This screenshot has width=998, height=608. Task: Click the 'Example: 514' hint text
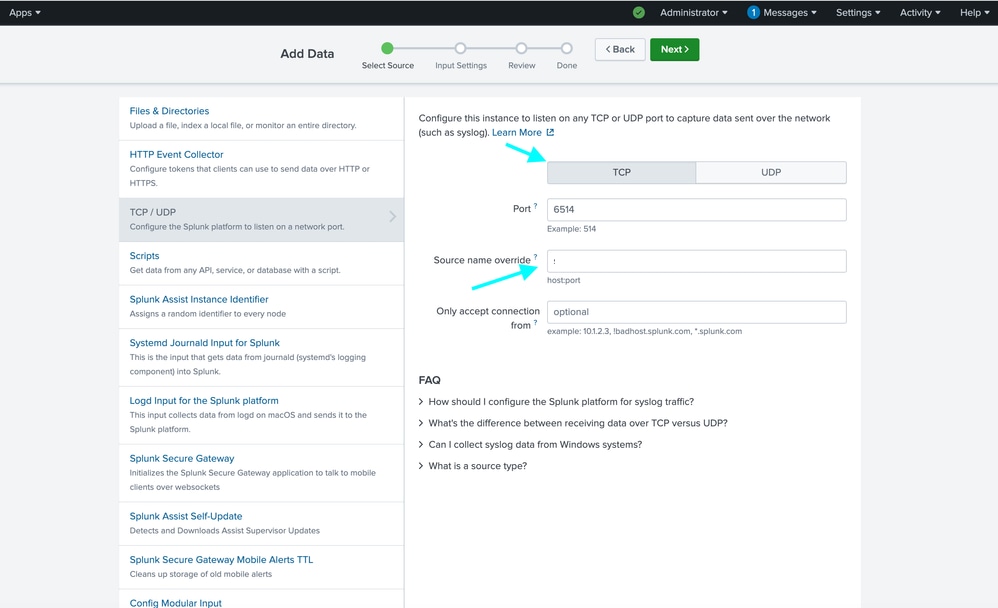point(572,229)
